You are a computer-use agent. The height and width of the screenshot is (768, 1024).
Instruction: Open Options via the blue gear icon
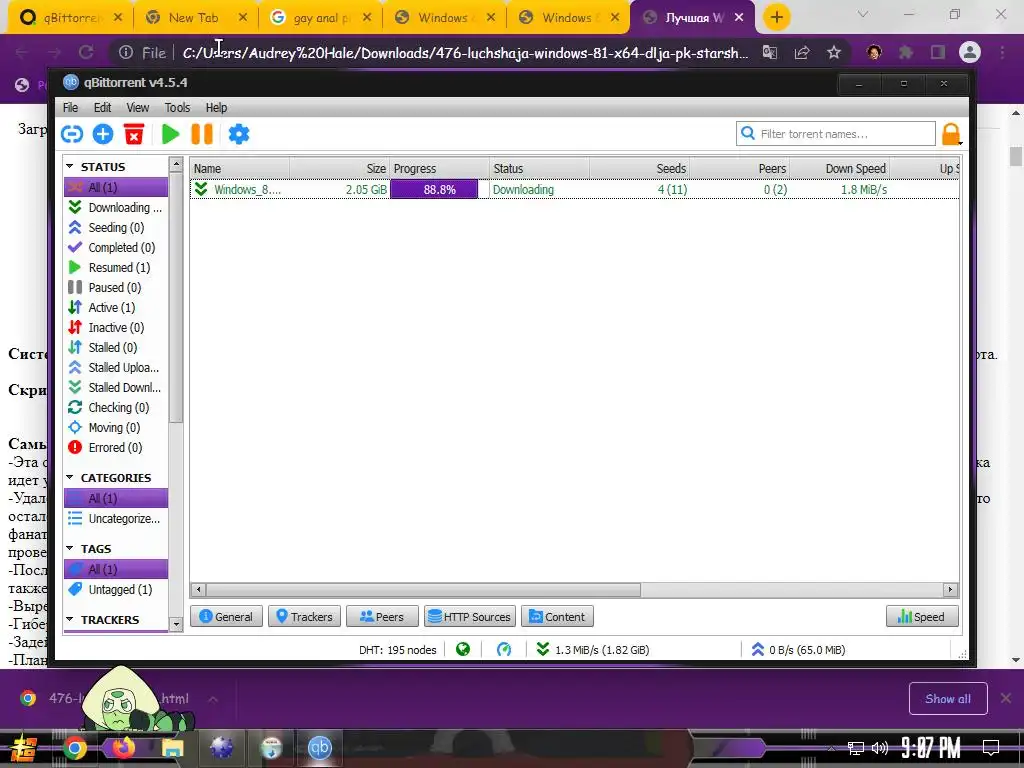coord(239,134)
